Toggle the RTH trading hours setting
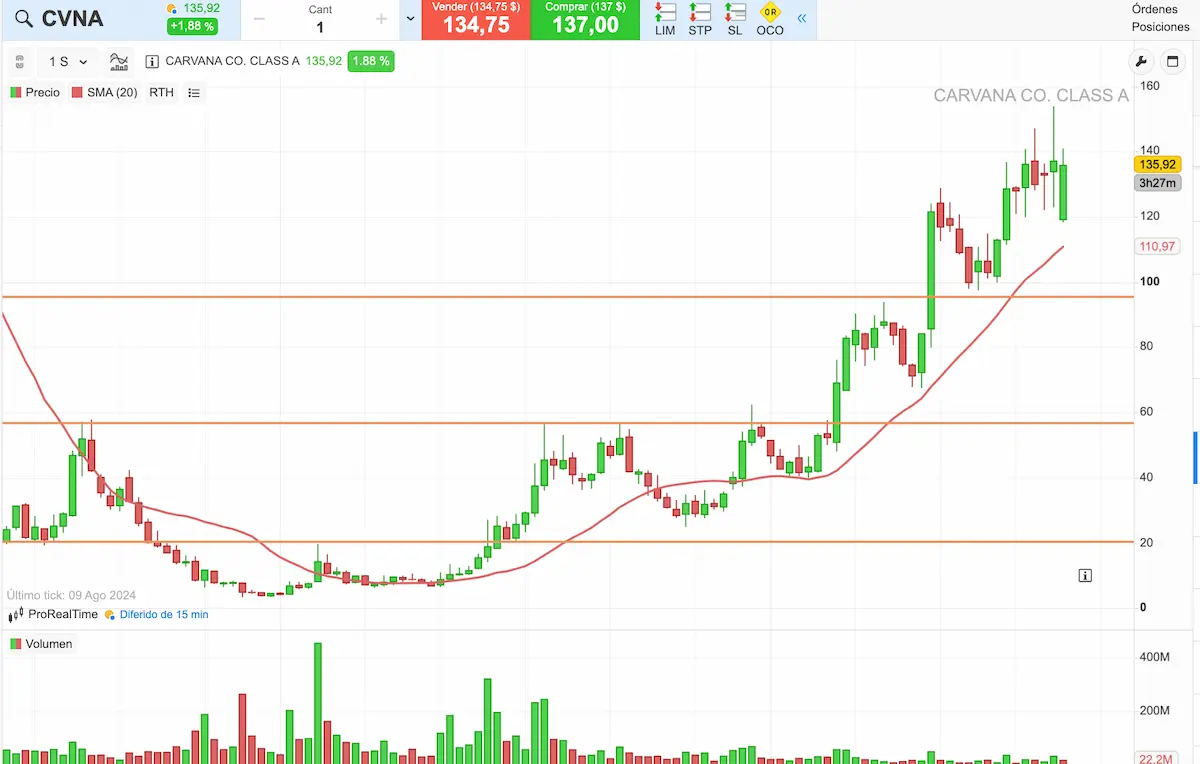 (161, 93)
